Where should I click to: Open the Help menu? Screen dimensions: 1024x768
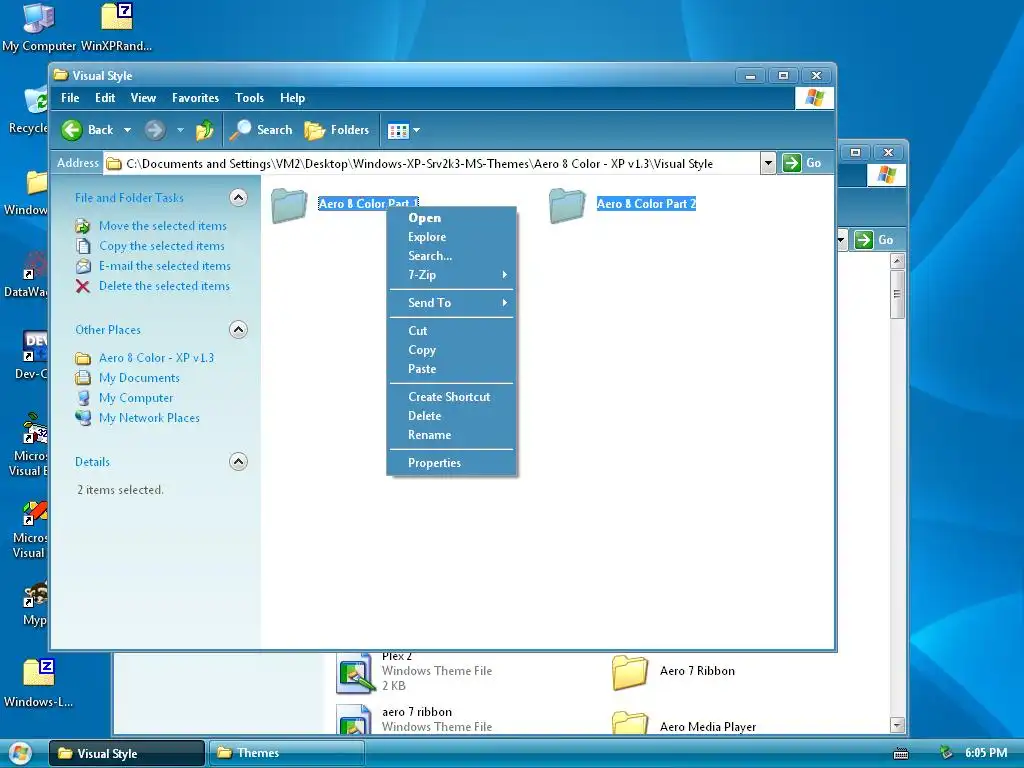293,98
